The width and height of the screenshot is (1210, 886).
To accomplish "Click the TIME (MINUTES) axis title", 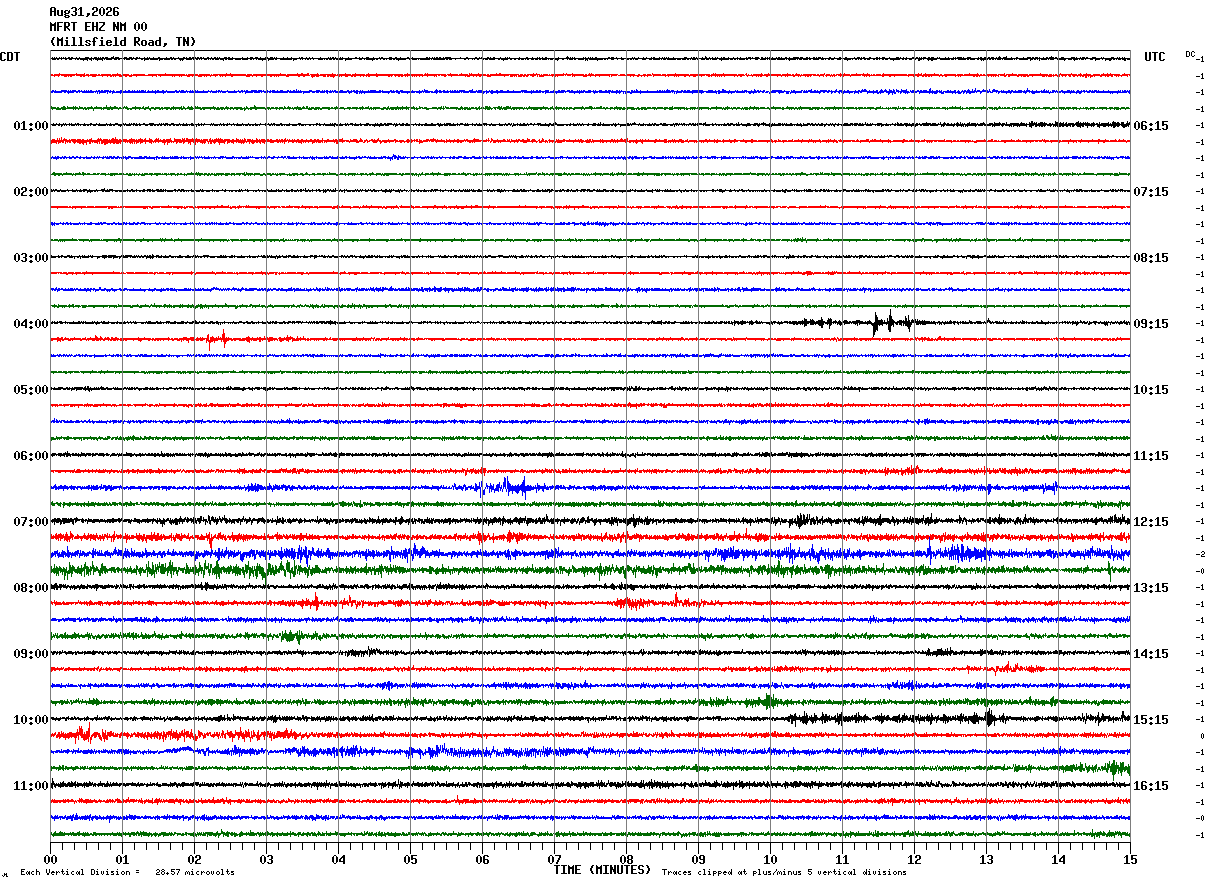I will click(602, 870).
